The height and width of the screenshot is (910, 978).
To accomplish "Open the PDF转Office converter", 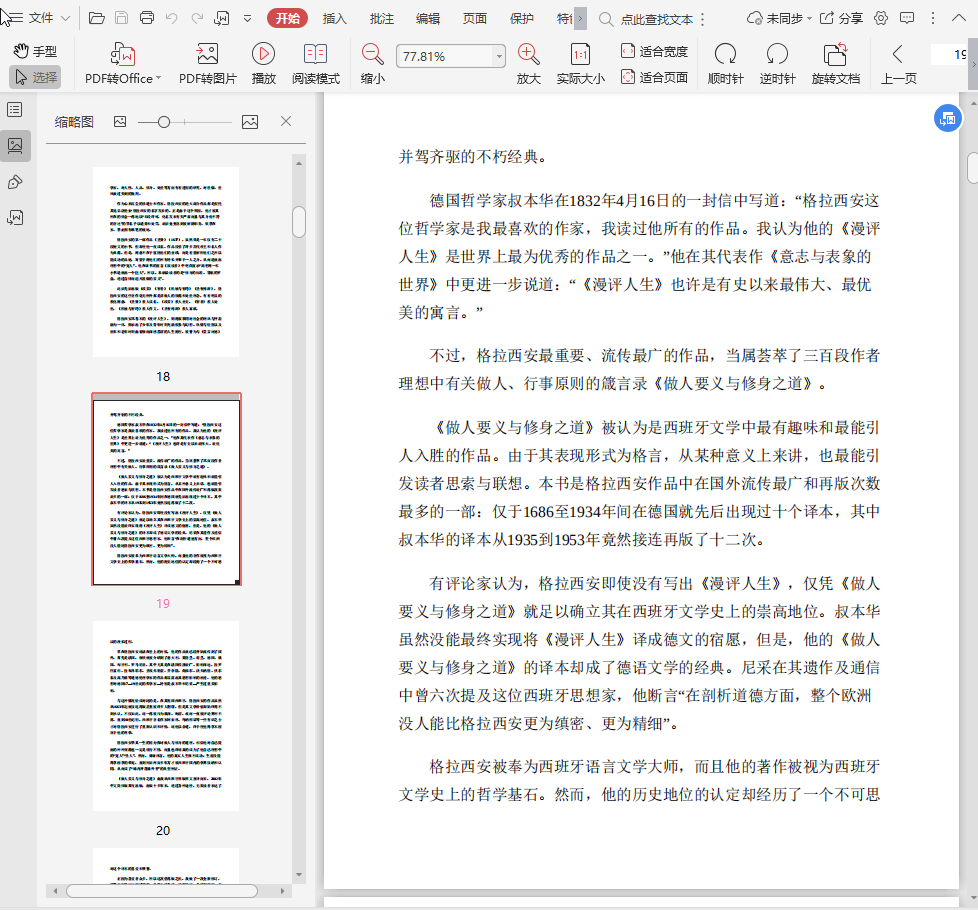I will (x=123, y=63).
